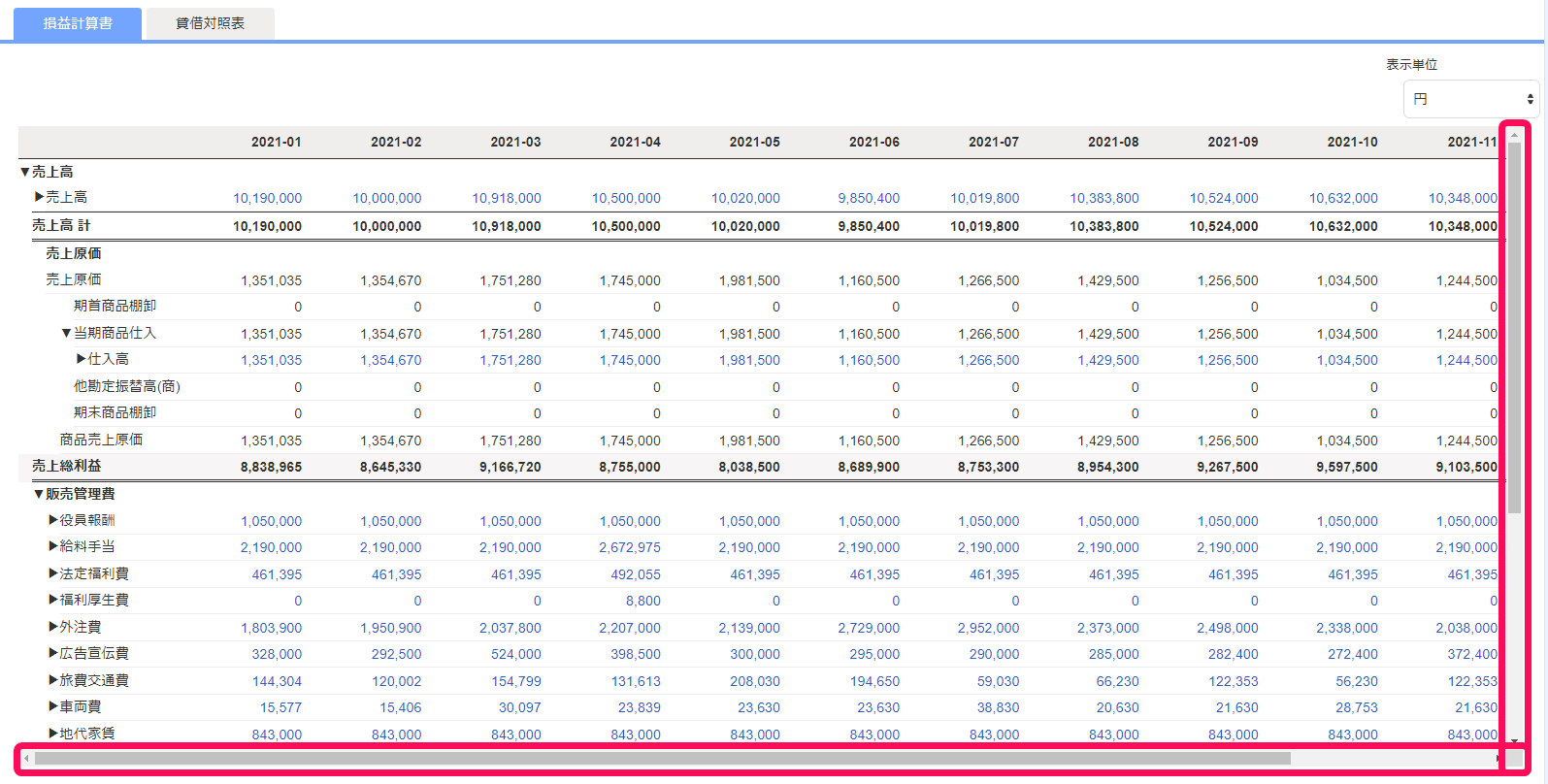1548x784 pixels.
Task: Open 仕入高 amount 1,981,500 for 2021-05
Action: [x=749, y=360]
